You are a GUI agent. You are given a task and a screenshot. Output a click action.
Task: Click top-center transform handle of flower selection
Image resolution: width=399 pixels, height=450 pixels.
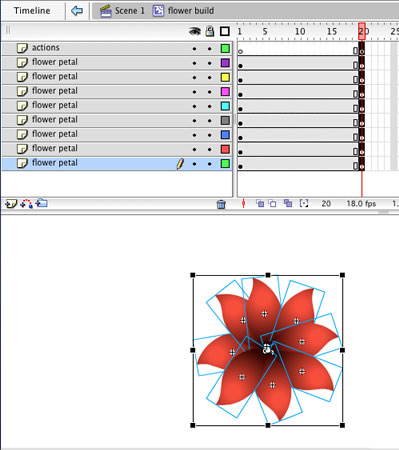pyautogui.click(x=268, y=275)
